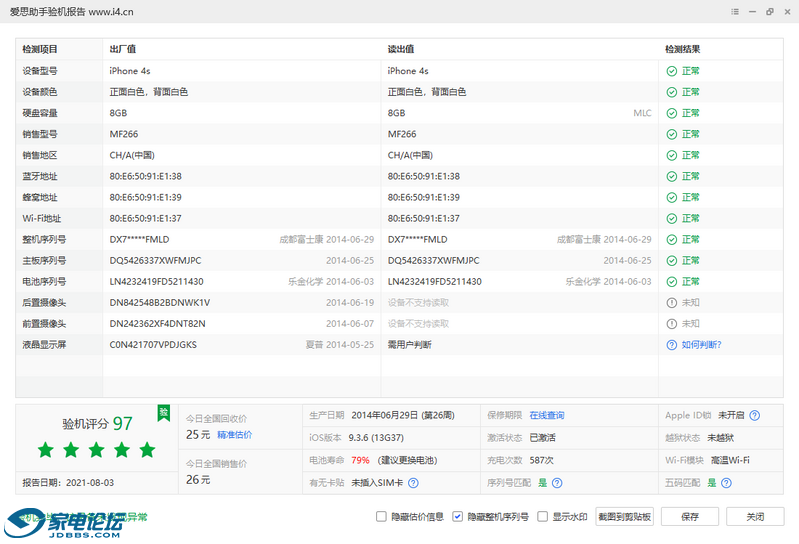799x544 pixels.
Task: Open the 精准估价 link
Action: [x=234, y=435]
